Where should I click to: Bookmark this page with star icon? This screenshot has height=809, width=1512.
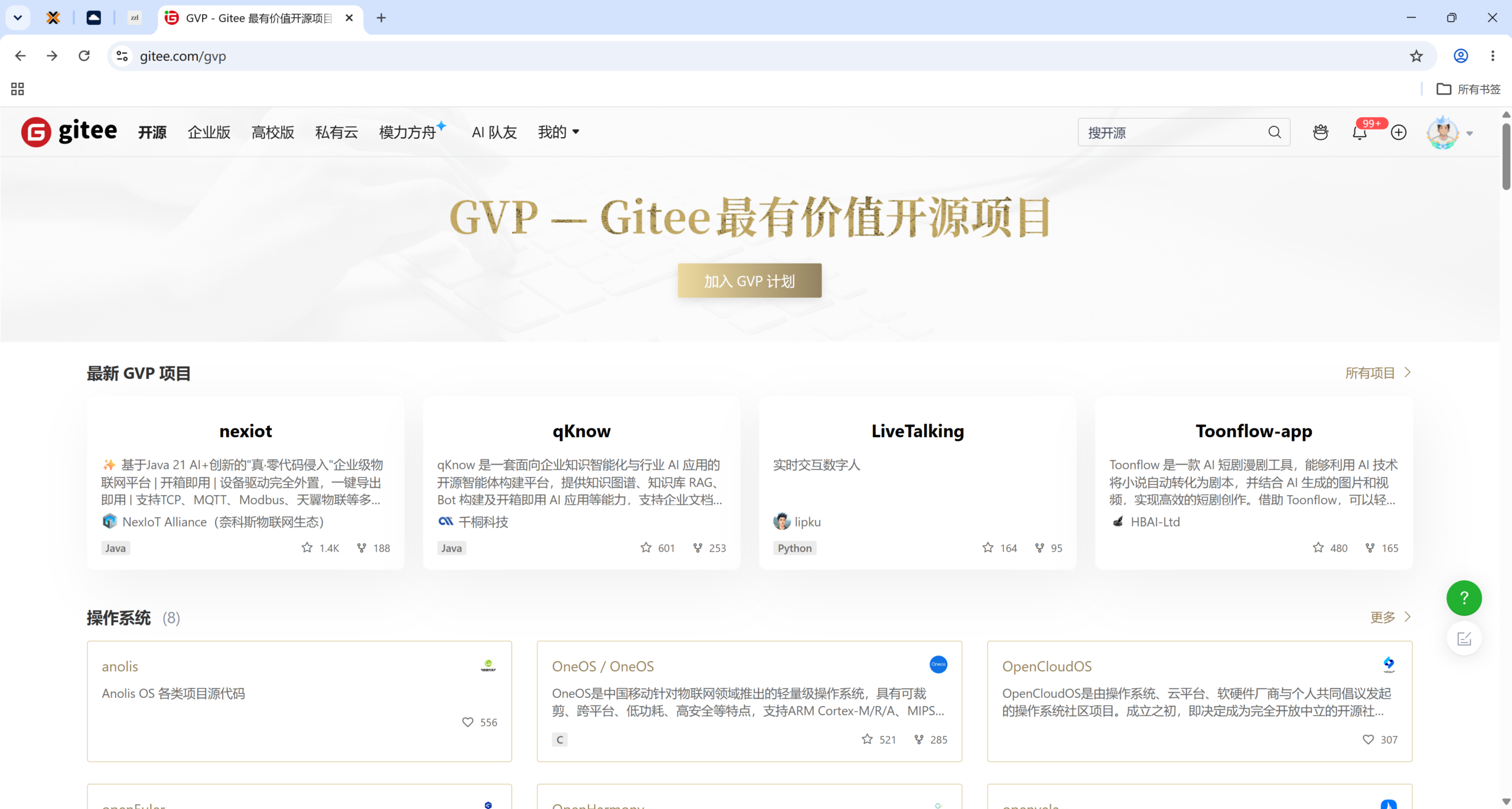[x=1416, y=56]
